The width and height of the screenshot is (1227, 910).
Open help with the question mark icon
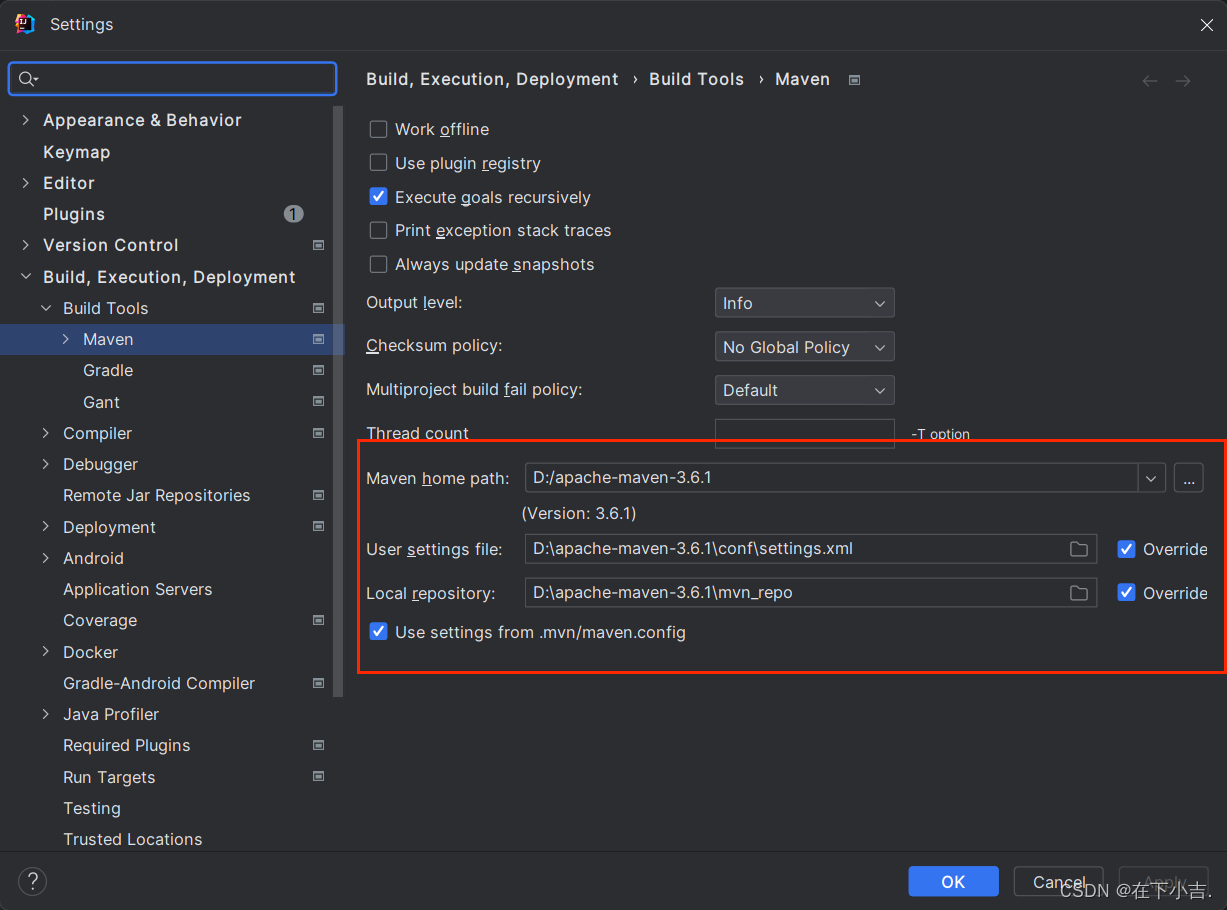click(33, 881)
